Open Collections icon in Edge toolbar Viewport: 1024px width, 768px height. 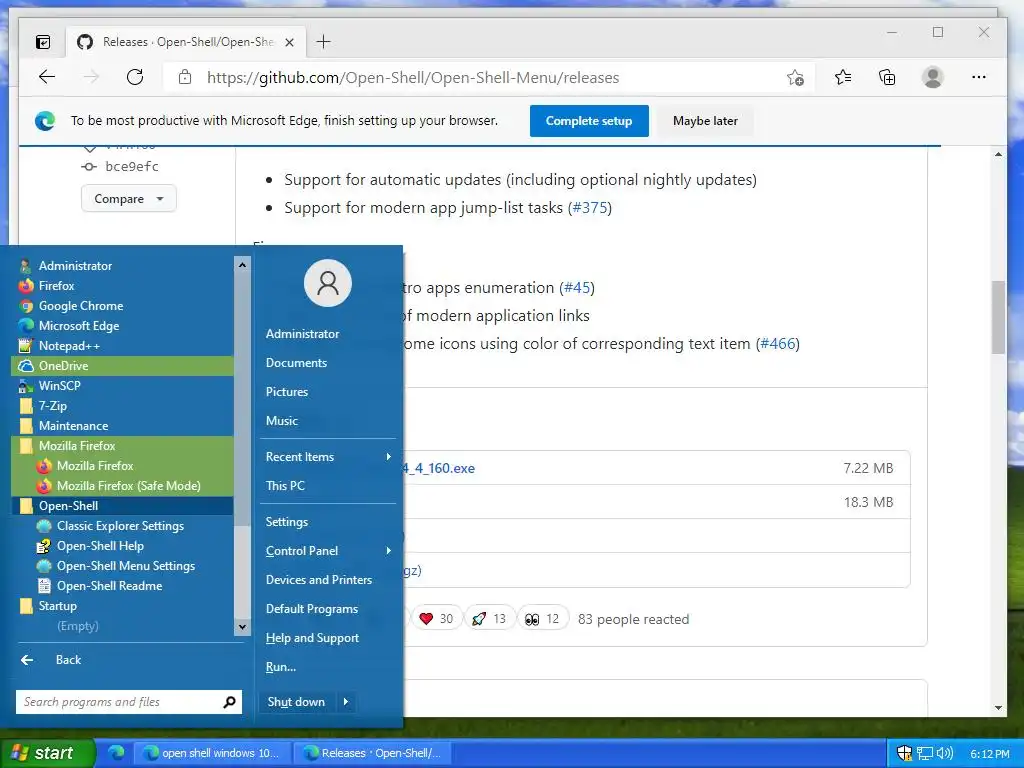click(x=887, y=78)
